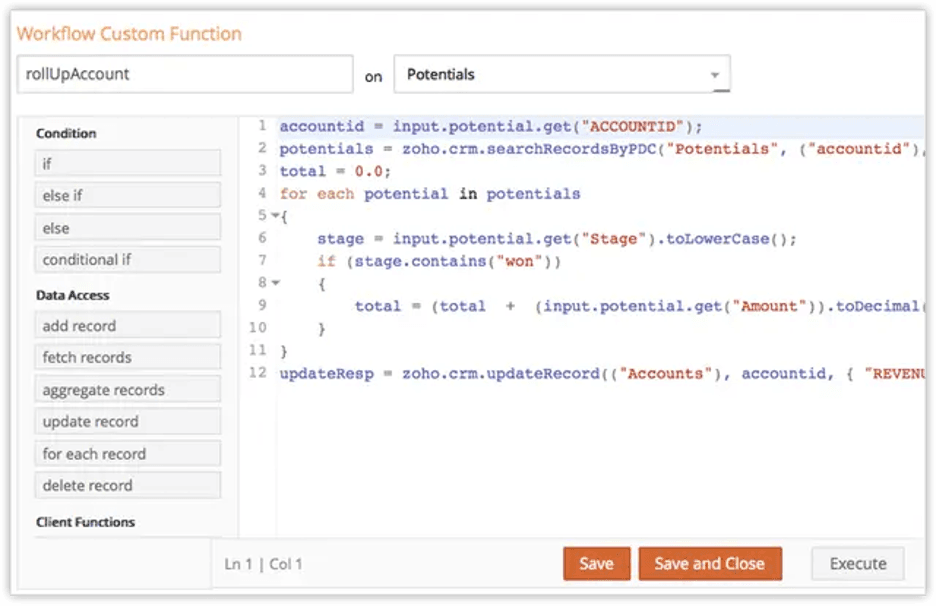Click Save and Close
Screen dimensions: 936x606
click(710, 563)
